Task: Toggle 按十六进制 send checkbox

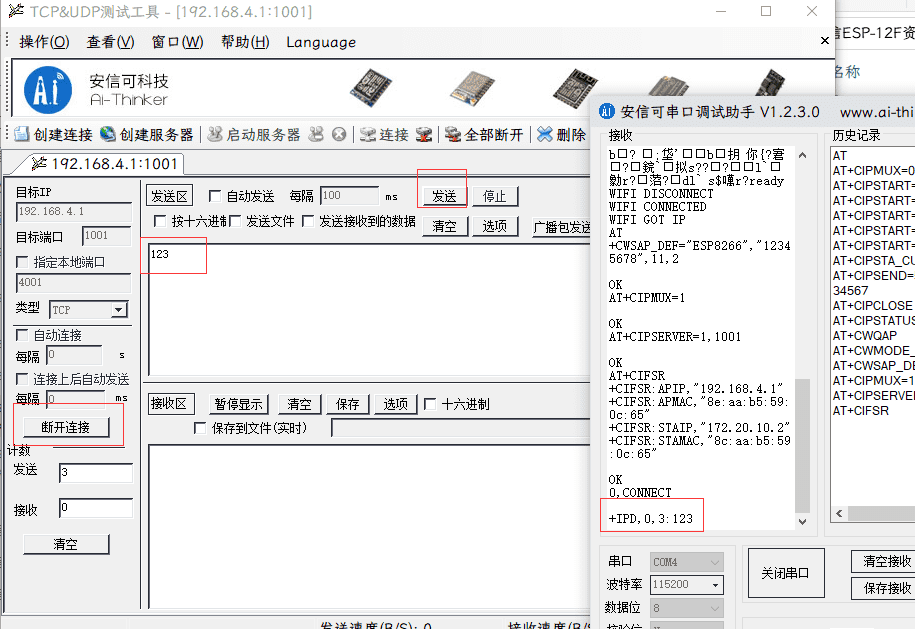Action: coord(160,221)
